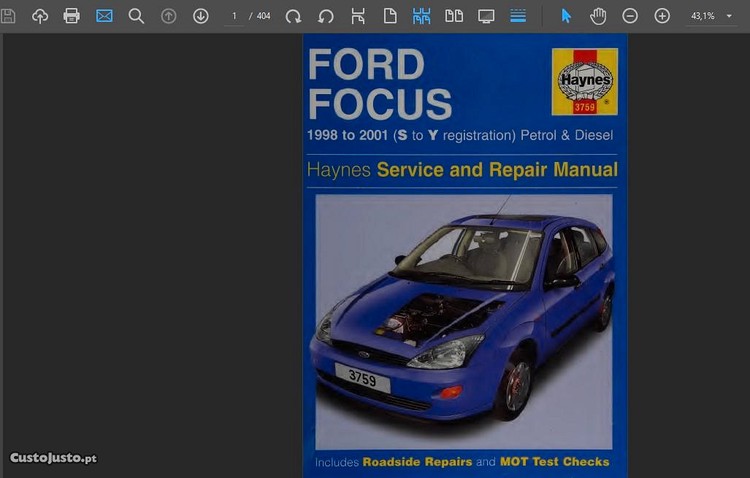Open the search magnifier tool
The height and width of the screenshot is (478, 750).
136,16
